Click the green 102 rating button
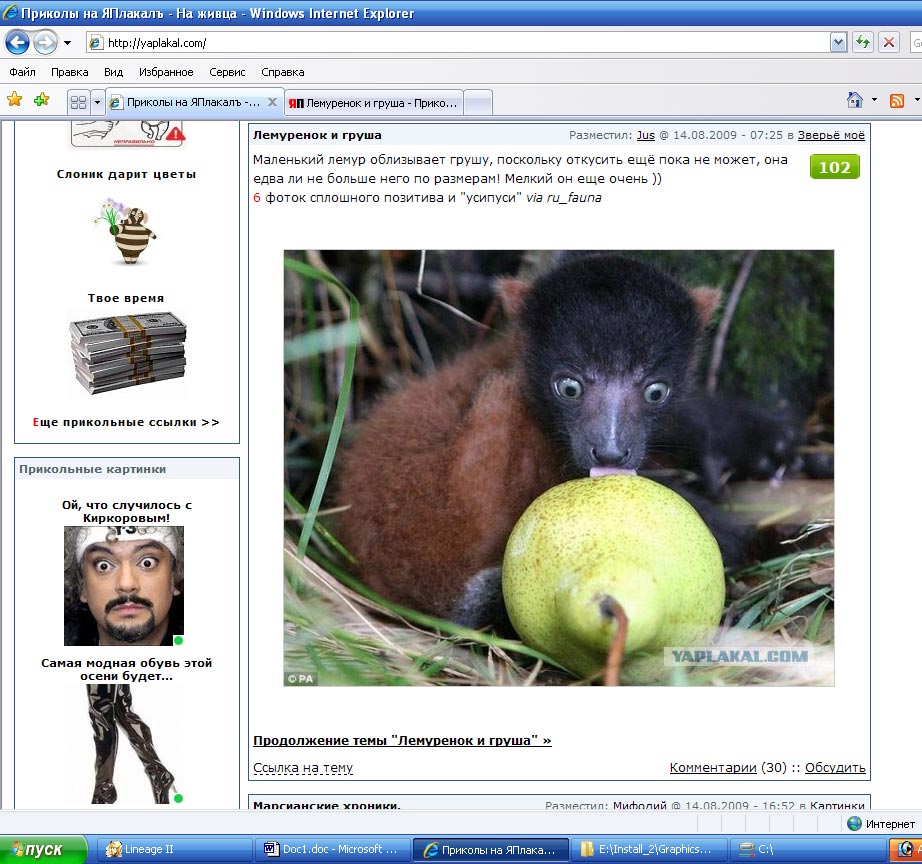Viewport: 922px width, 864px height. [834, 167]
